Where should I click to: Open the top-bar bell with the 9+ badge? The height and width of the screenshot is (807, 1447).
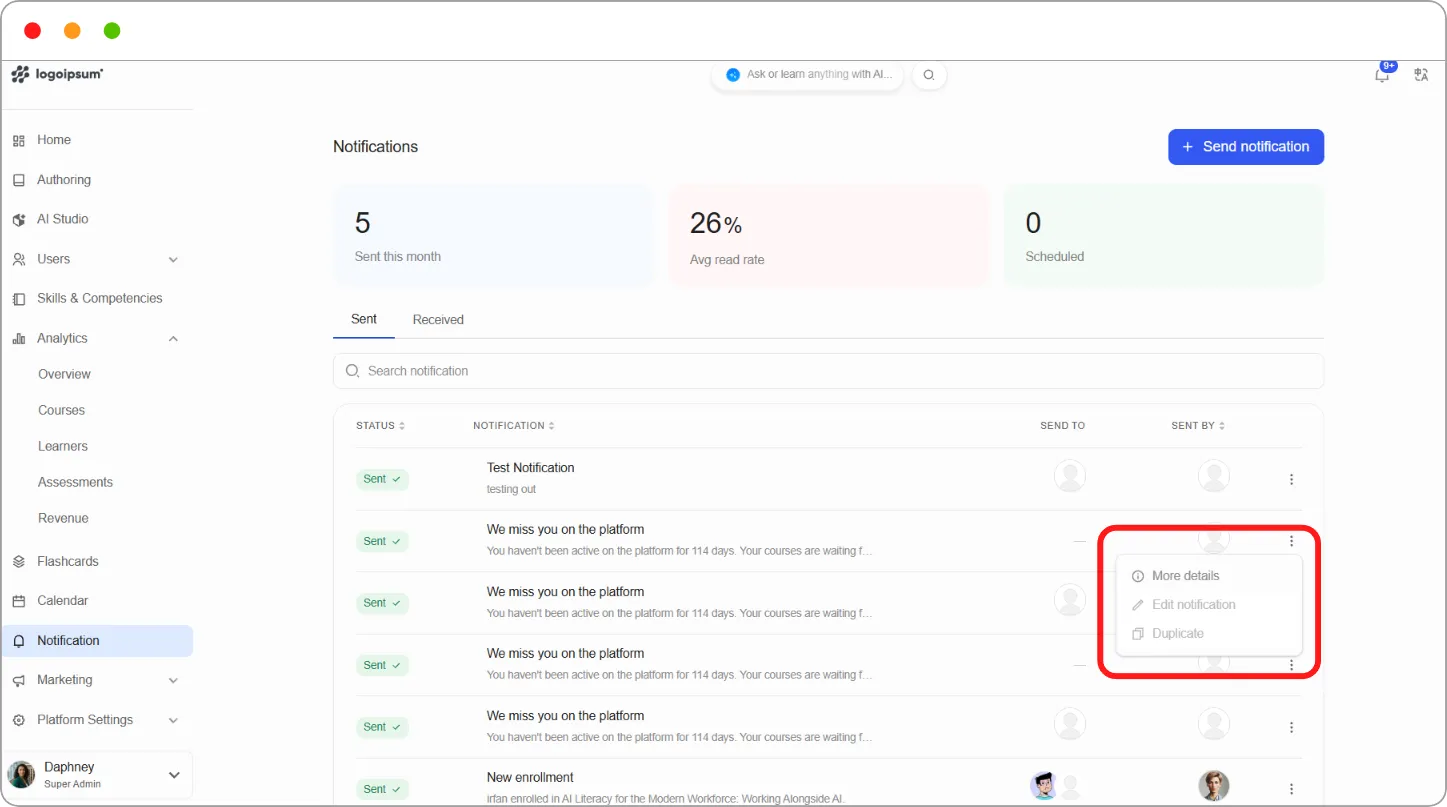(1382, 74)
